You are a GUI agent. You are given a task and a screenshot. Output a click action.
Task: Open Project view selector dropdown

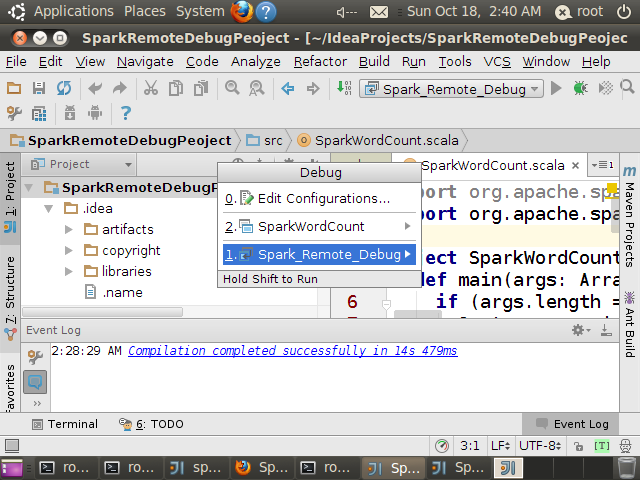click(81, 164)
